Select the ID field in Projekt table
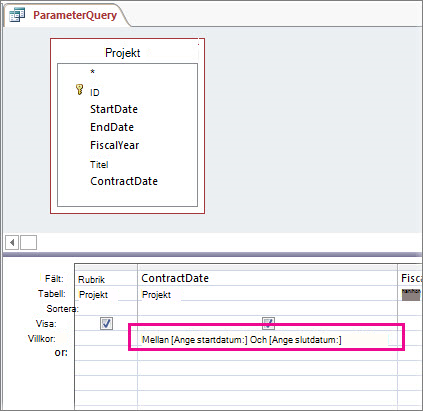The image size is (423, 411). (x=95, y=92)
